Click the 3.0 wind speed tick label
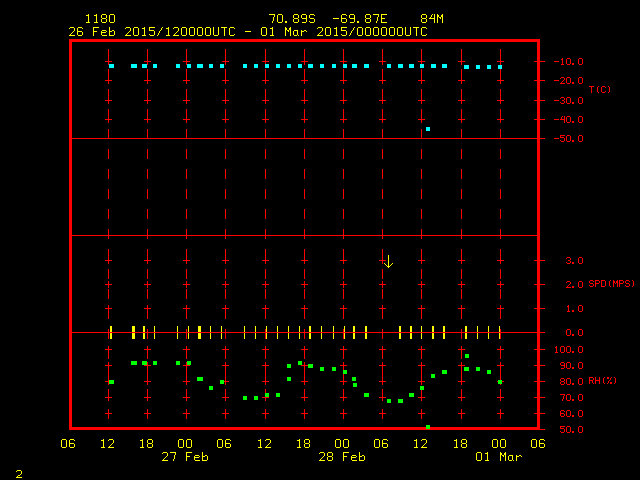Viewport: 640px width, 480px height. [x=568, y=261]
